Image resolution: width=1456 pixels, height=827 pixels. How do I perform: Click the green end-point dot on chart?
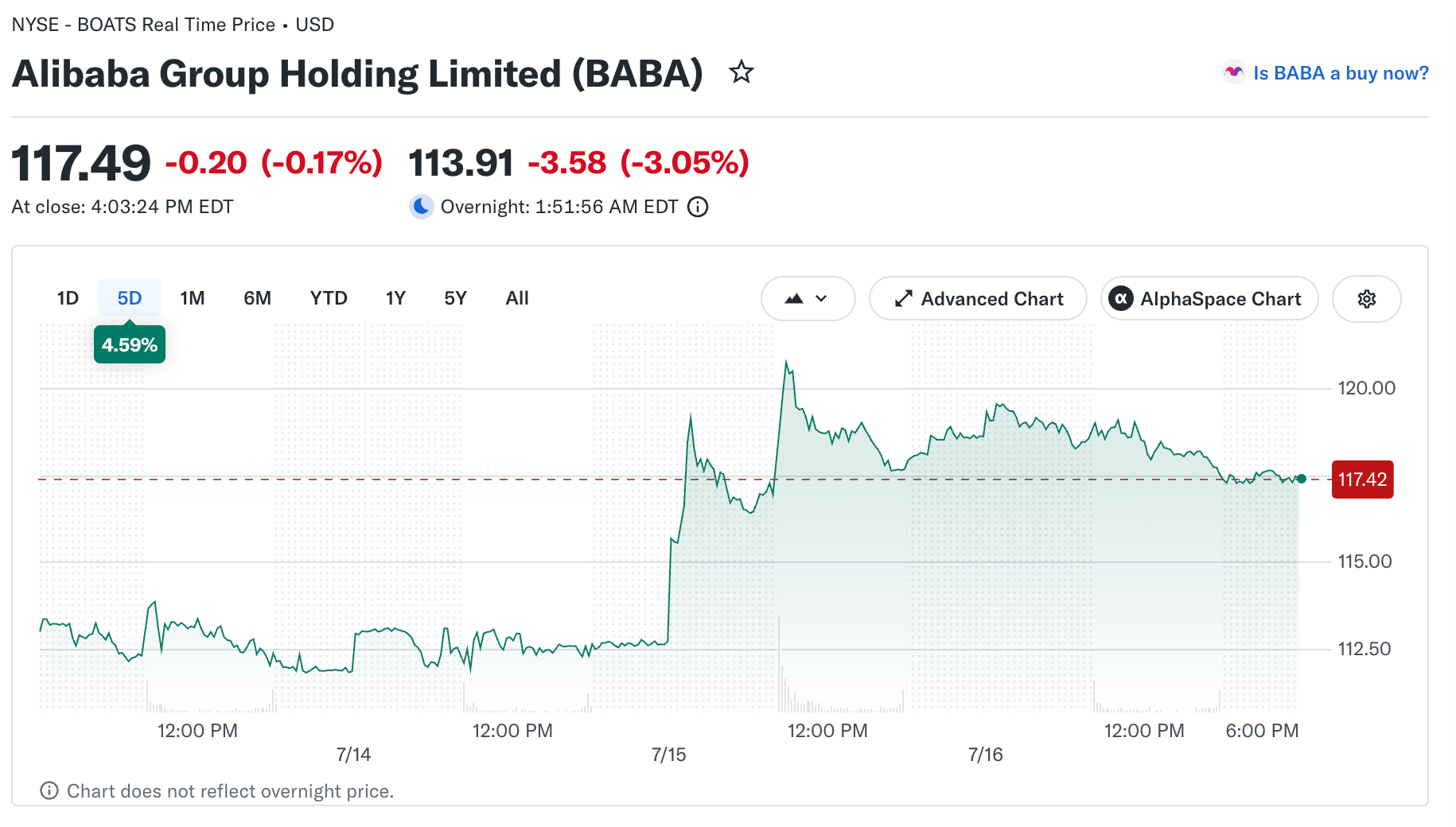(x=1302, y=479)
